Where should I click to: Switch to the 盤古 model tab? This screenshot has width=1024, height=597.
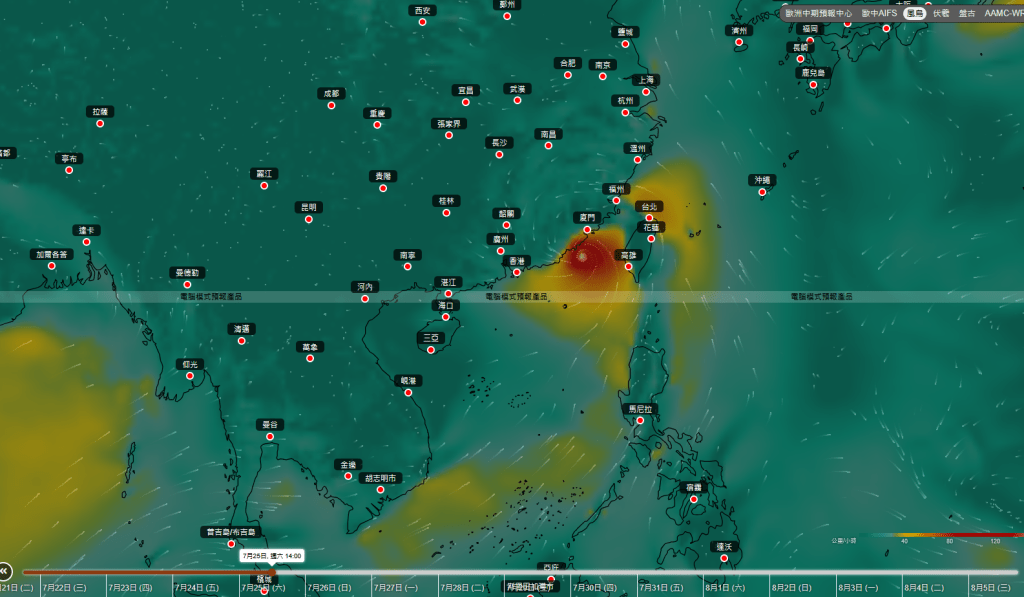[967, 13]
